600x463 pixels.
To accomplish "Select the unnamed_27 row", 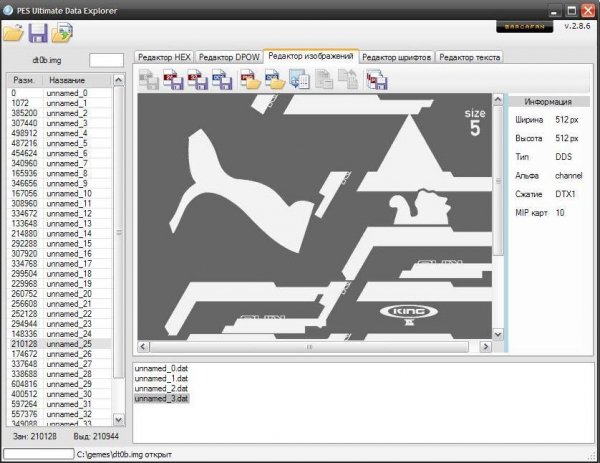I will coord(60,364).
